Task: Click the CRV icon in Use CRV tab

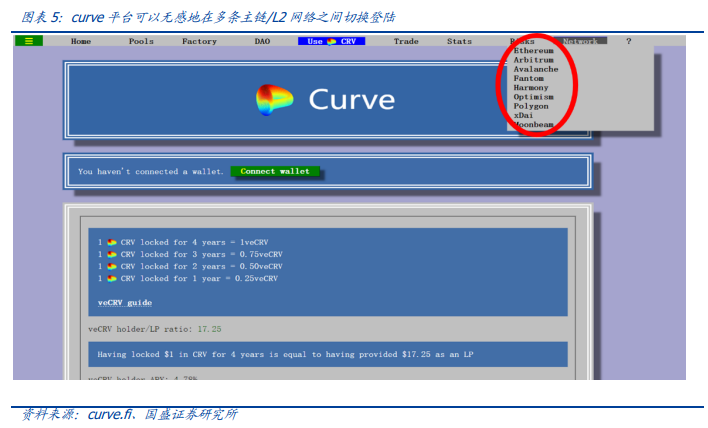Action: point(331,42)
